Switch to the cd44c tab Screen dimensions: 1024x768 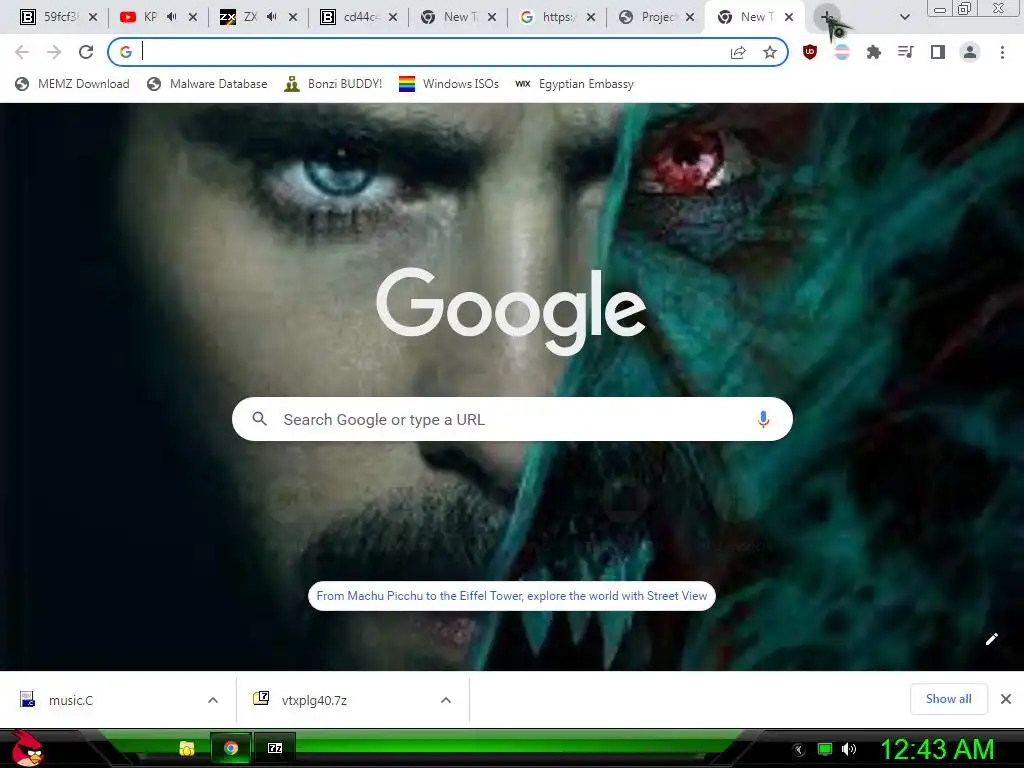pyautogui.click(x=353, y=17)
